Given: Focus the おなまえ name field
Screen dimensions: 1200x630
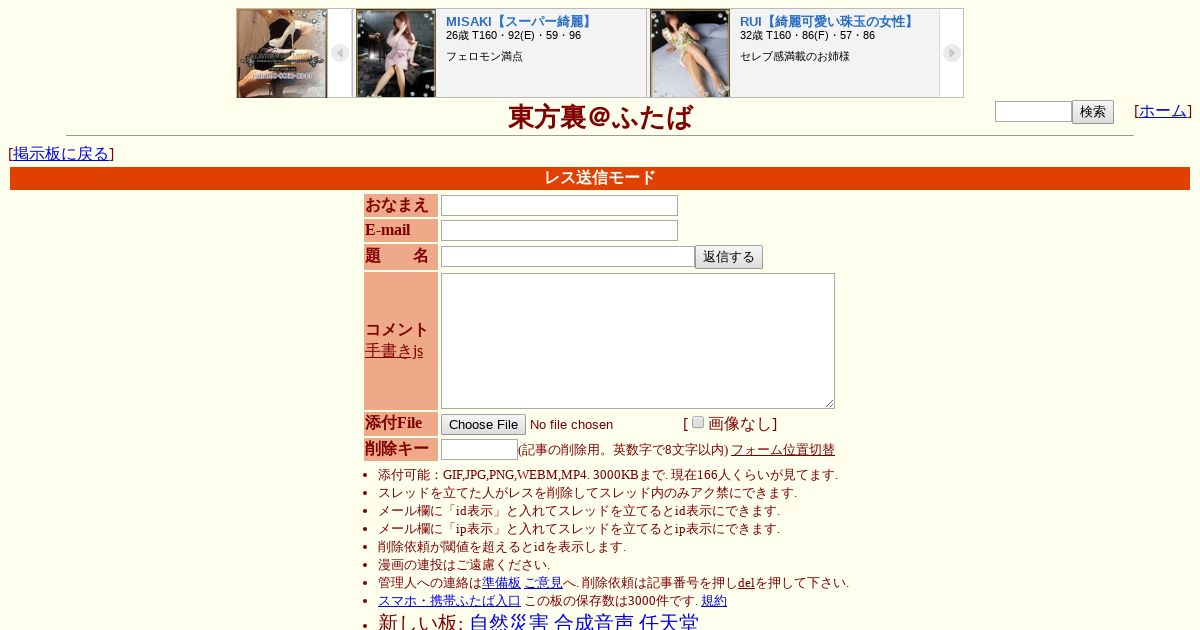Looking at the screenshot, I should pos(559,205).
